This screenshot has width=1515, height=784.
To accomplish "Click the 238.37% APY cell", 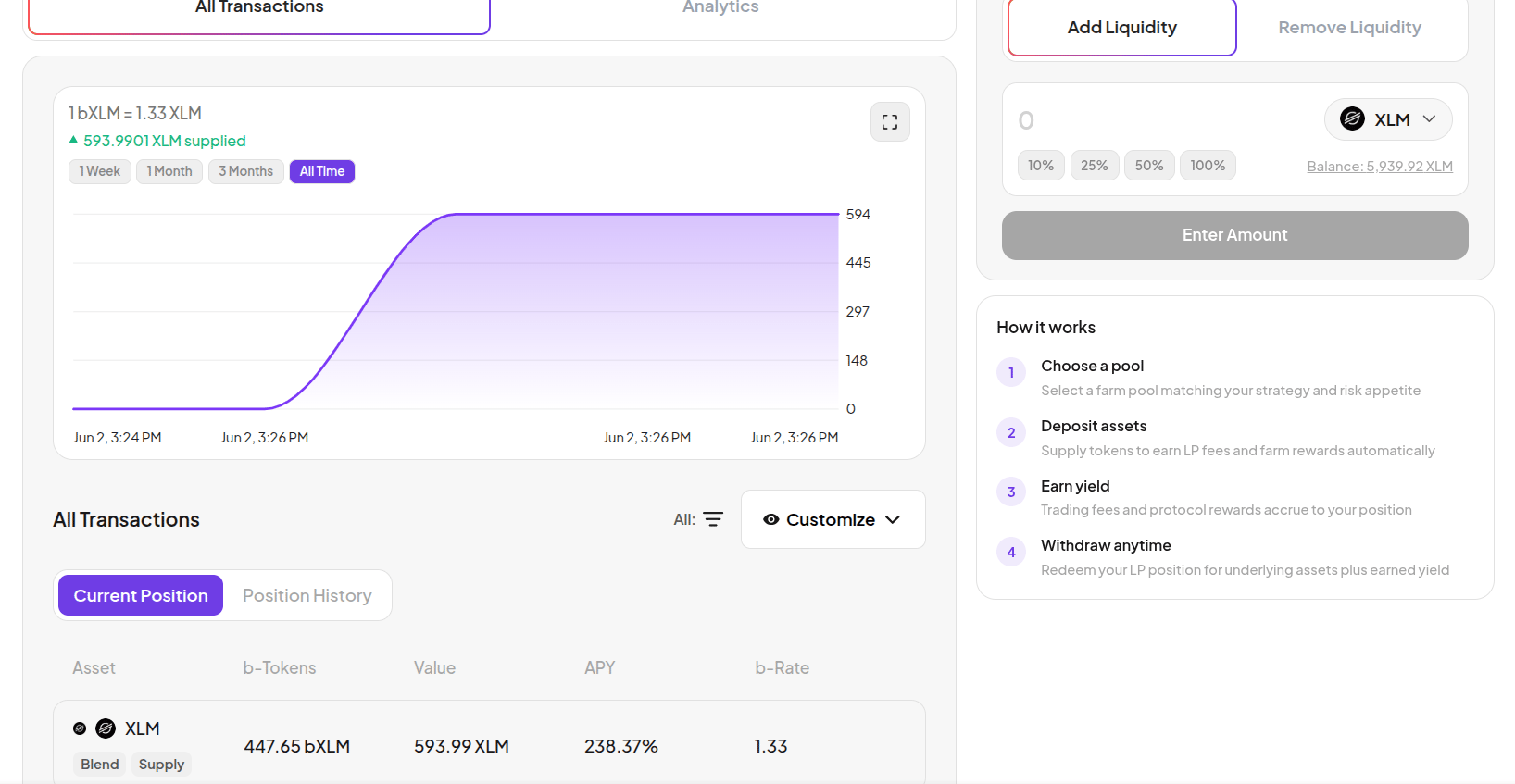I will coord(621,746).
